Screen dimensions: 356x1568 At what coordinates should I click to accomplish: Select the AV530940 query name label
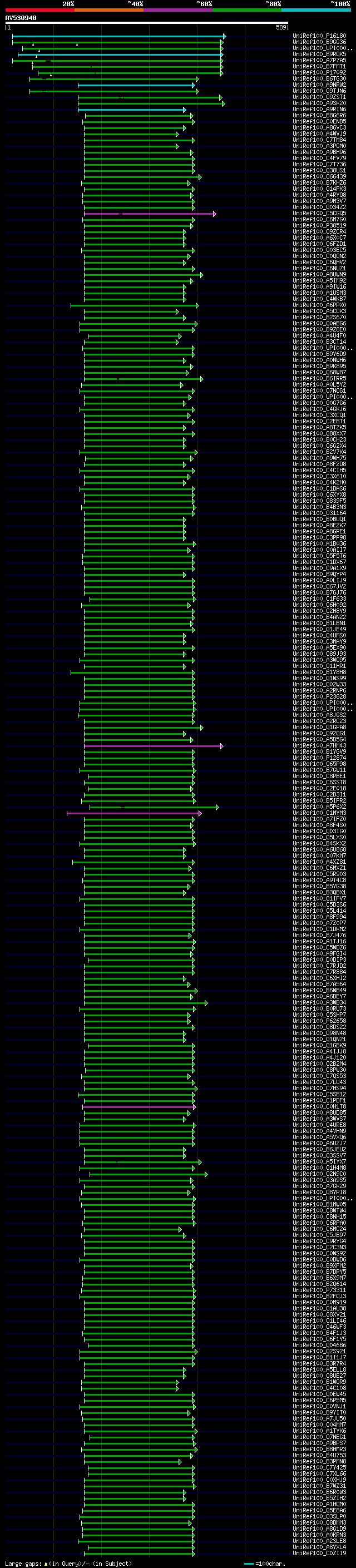(x=21, y=18)
